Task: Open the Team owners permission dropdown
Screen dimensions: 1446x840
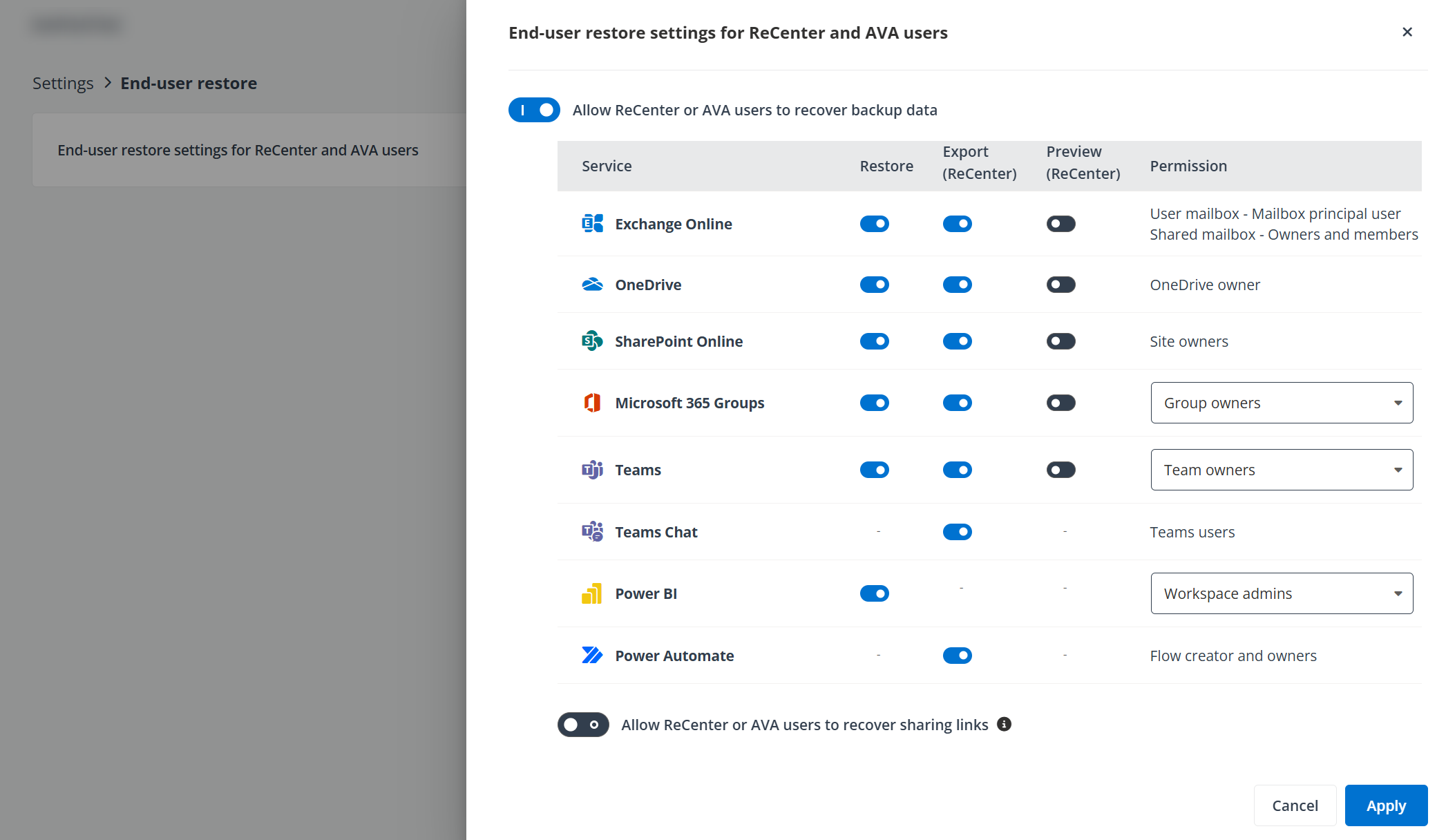Action: (x=1282, y=469)
